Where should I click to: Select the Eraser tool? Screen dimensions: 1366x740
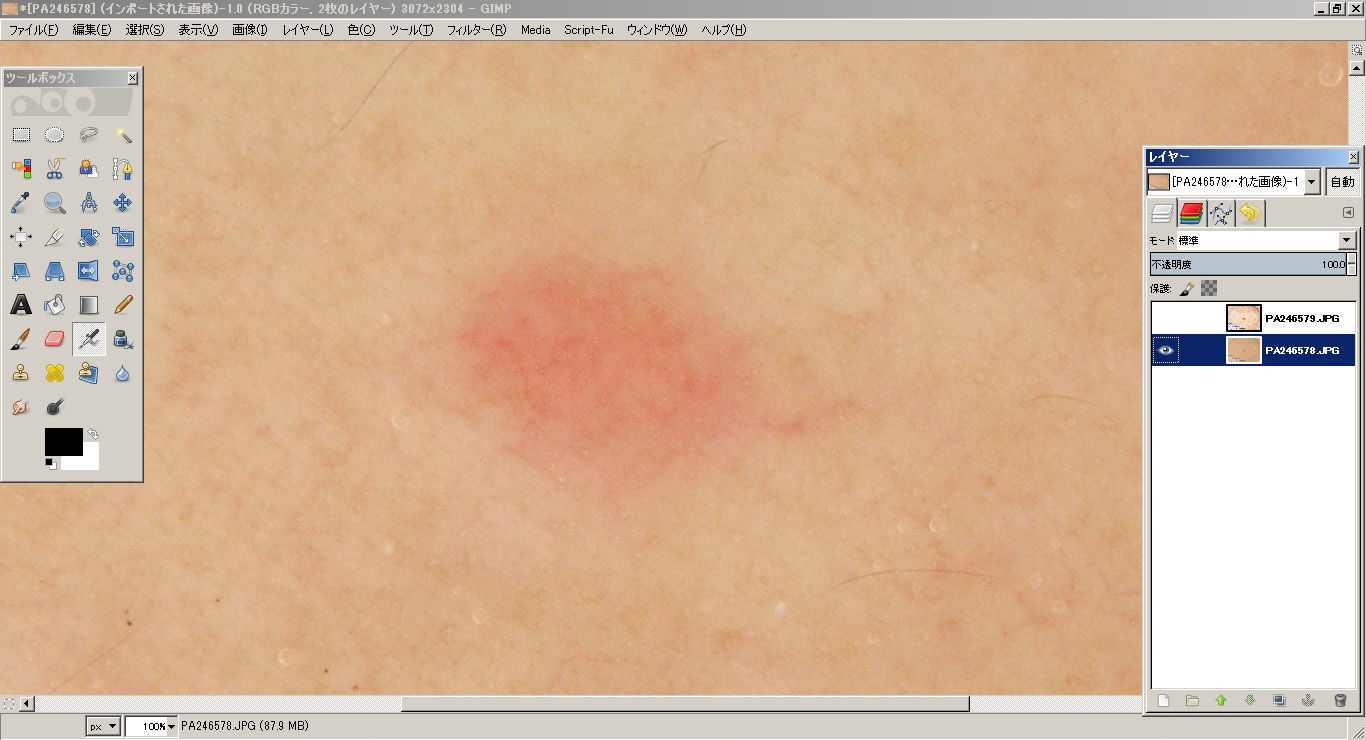point(55,339)
